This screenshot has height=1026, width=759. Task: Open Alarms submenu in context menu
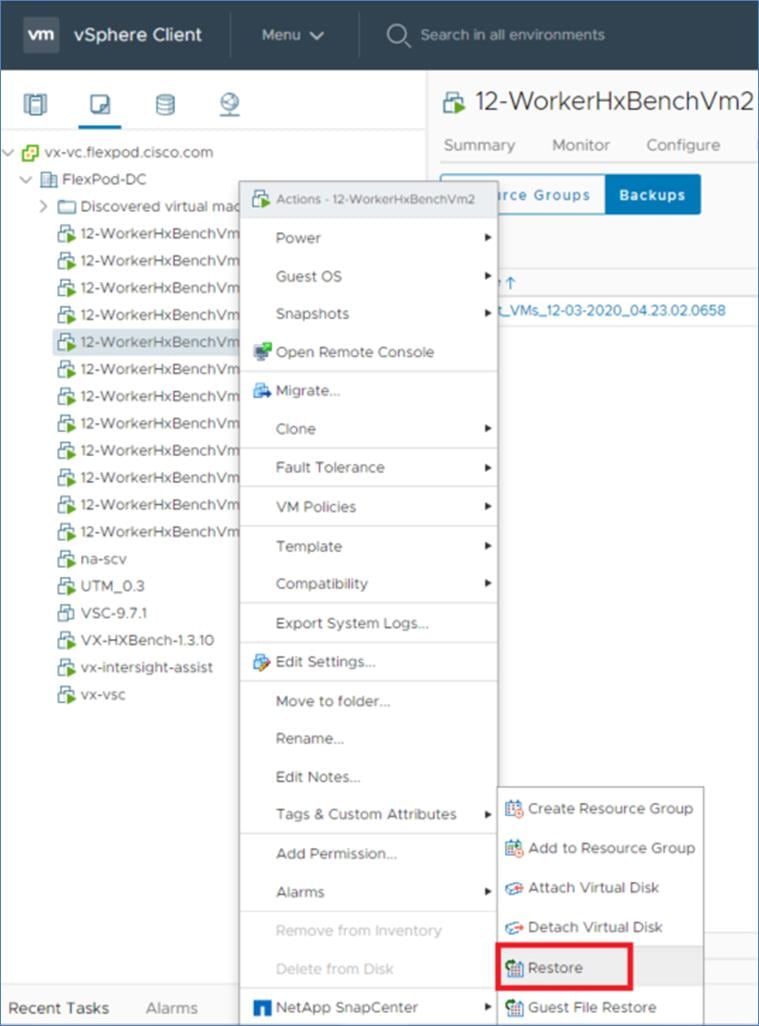369,892
